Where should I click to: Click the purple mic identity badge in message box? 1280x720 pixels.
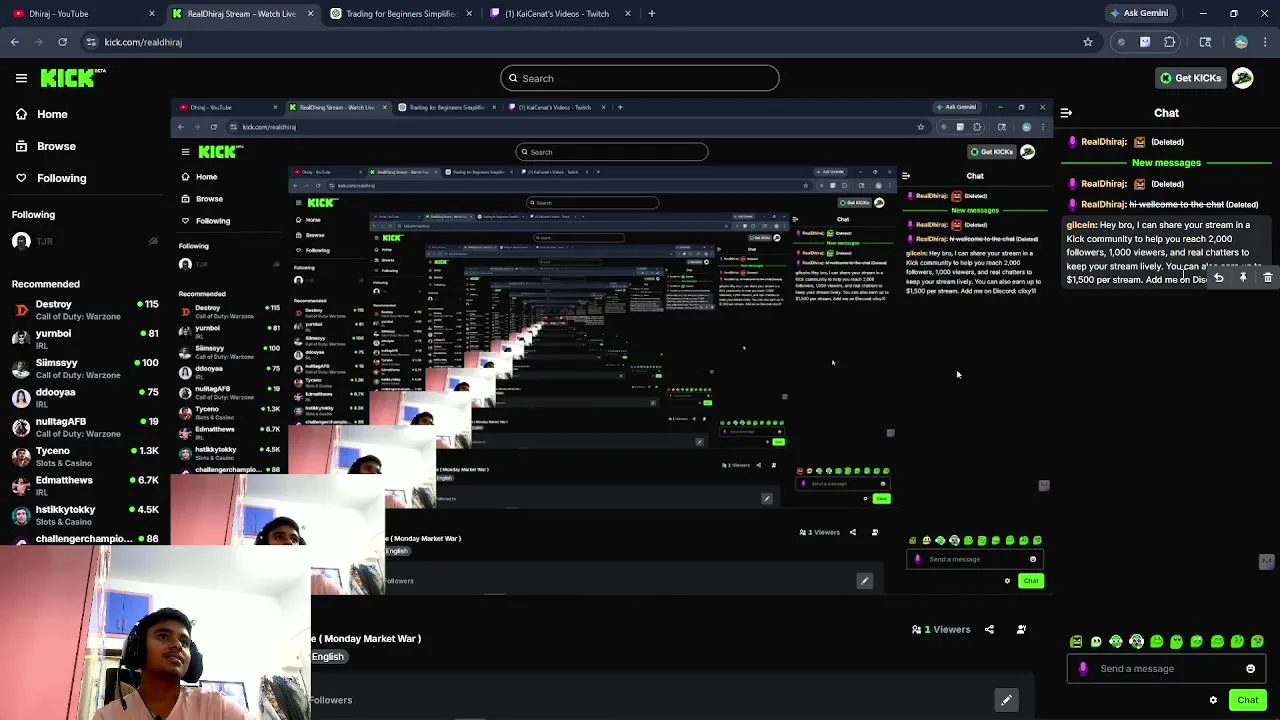click(1083, 669)
